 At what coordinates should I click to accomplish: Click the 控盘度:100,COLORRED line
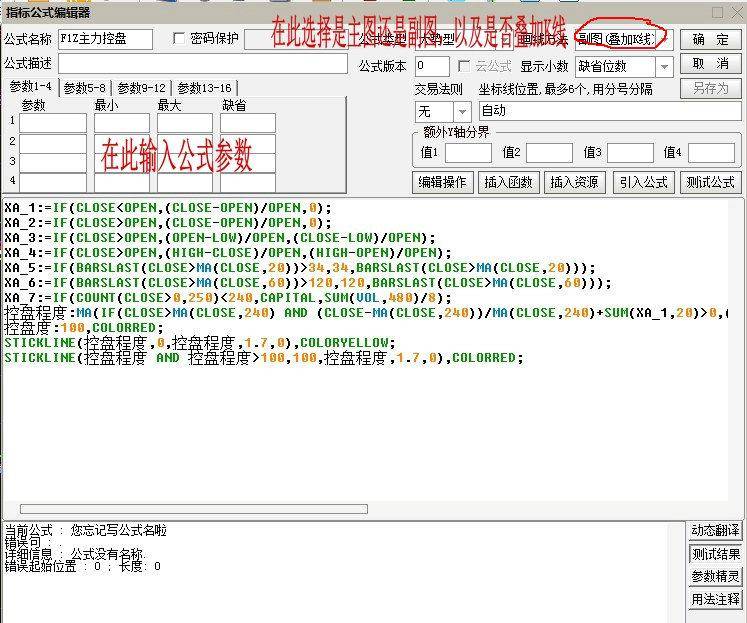pos(83,328)
